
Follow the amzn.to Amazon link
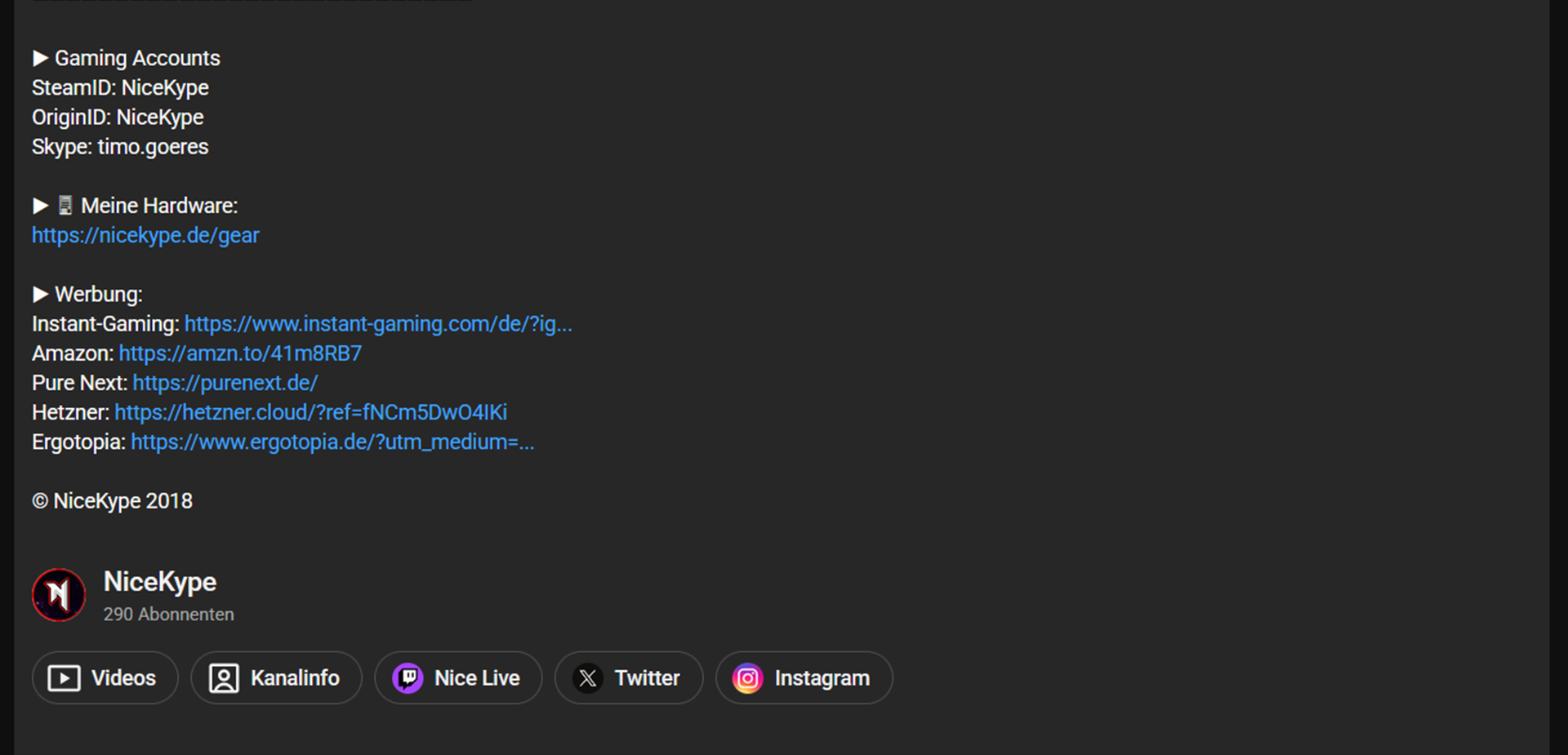click(x=240, y=353)
